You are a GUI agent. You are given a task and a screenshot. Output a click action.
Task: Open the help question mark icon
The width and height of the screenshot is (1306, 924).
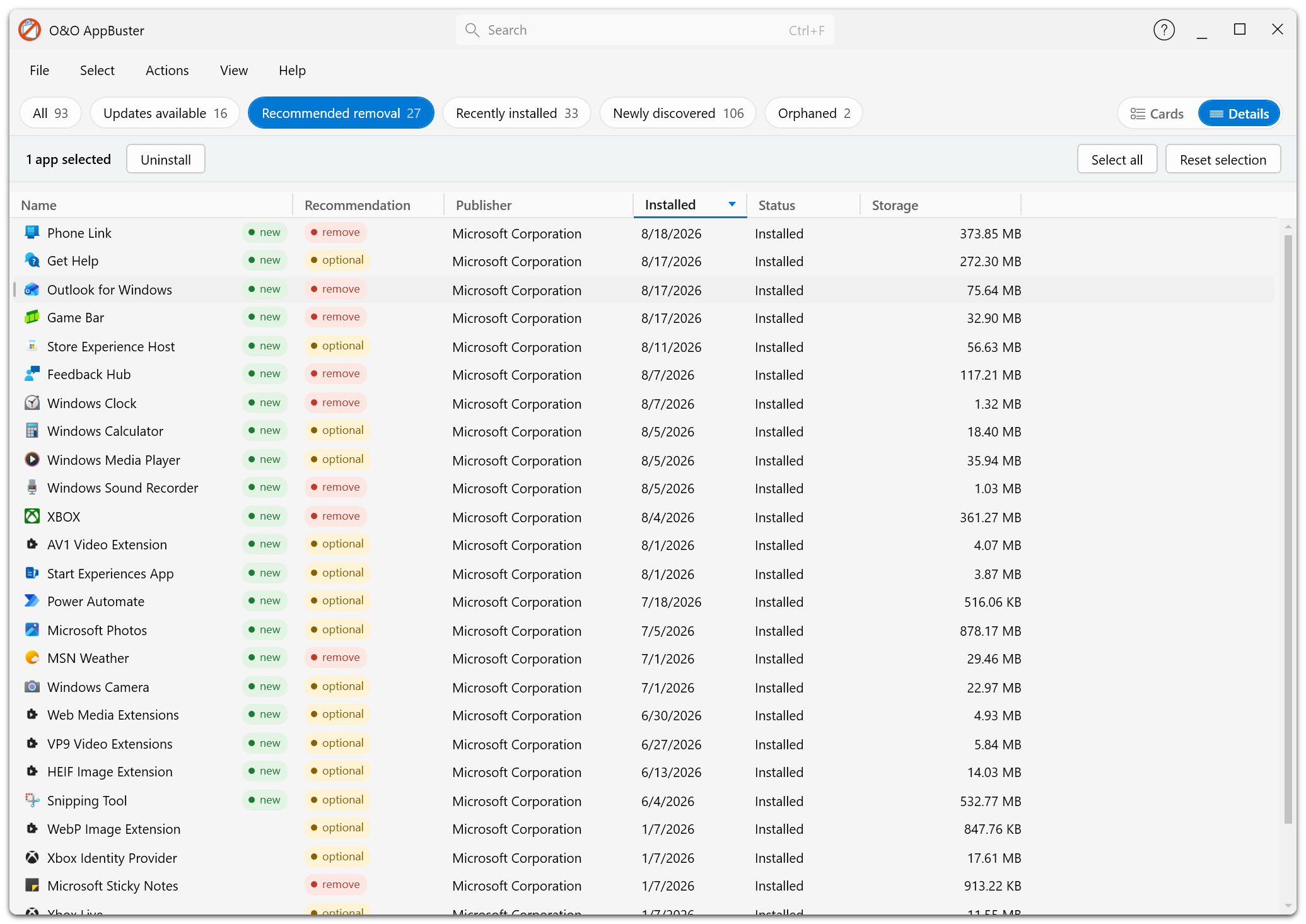coord(1163,30)
